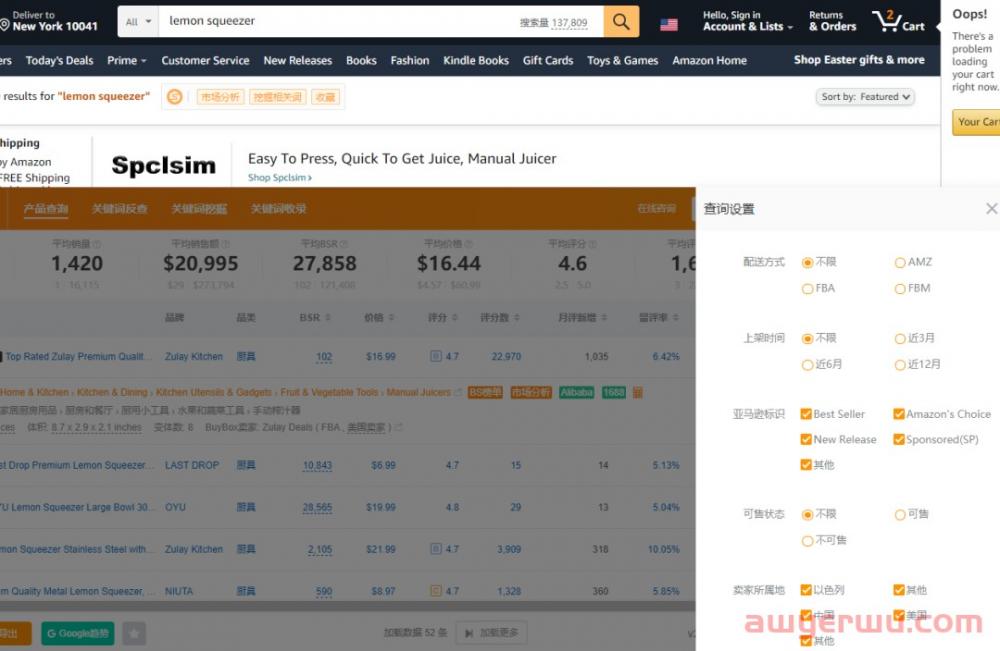
Task: Expand the Prime navigation dropdown
Action: pos(126,61)
